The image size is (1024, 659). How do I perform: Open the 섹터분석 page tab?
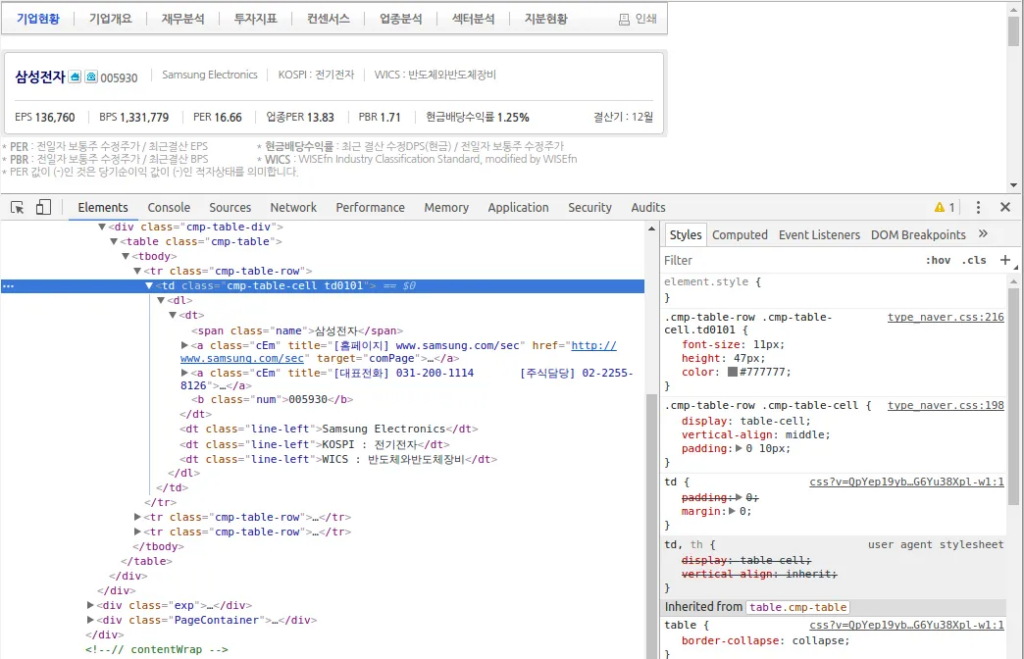point(473,19)
